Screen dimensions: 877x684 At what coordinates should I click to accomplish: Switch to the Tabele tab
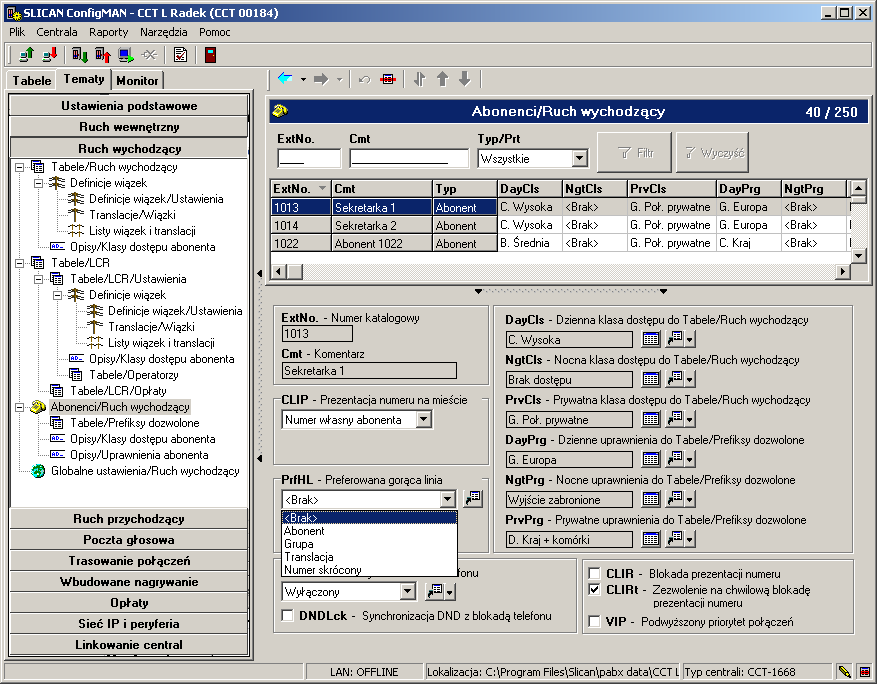pyautogui.click(x=32, y=81)
